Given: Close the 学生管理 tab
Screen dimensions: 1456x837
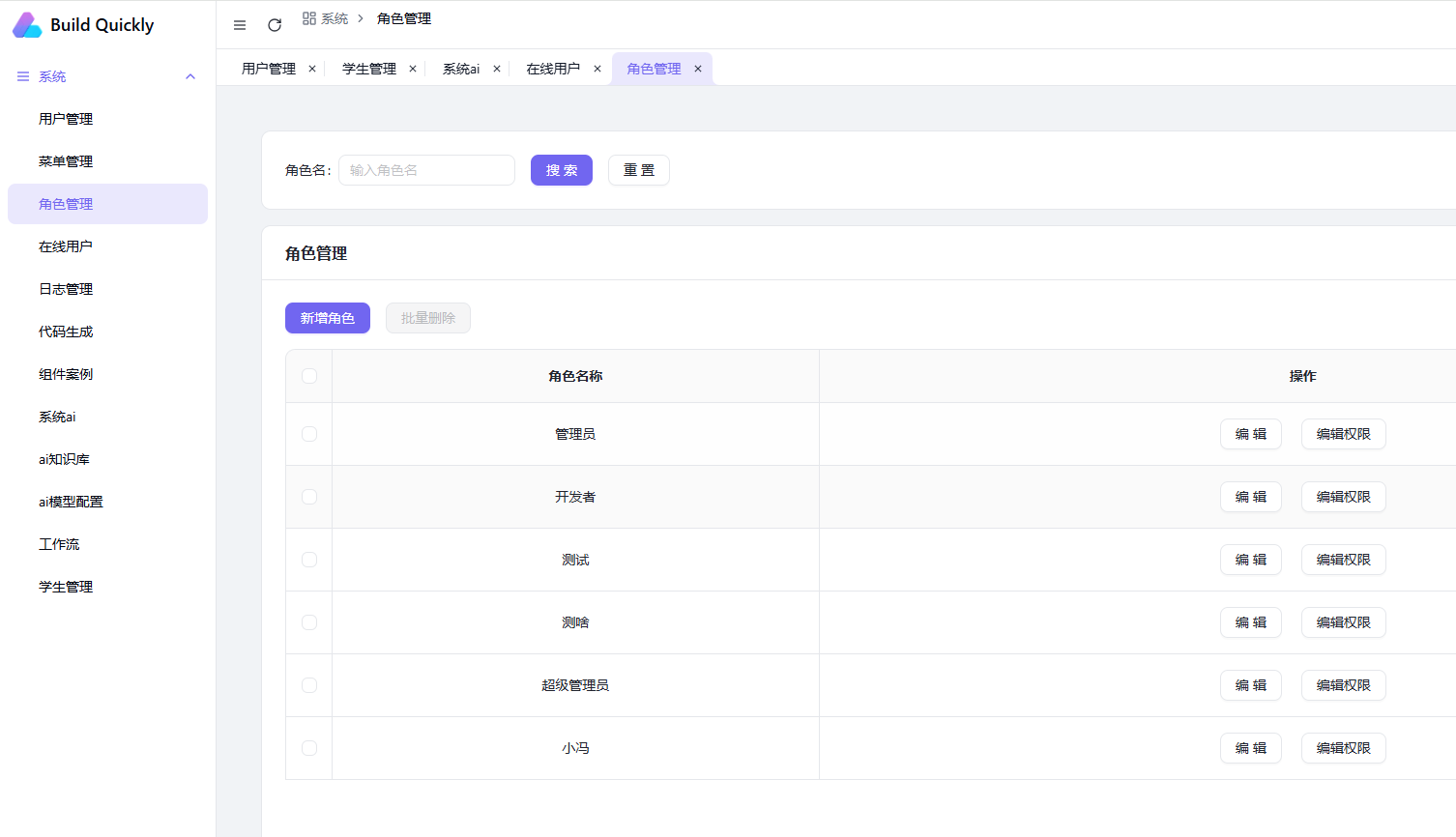Looking at the screenshot, I should (413, 69).
